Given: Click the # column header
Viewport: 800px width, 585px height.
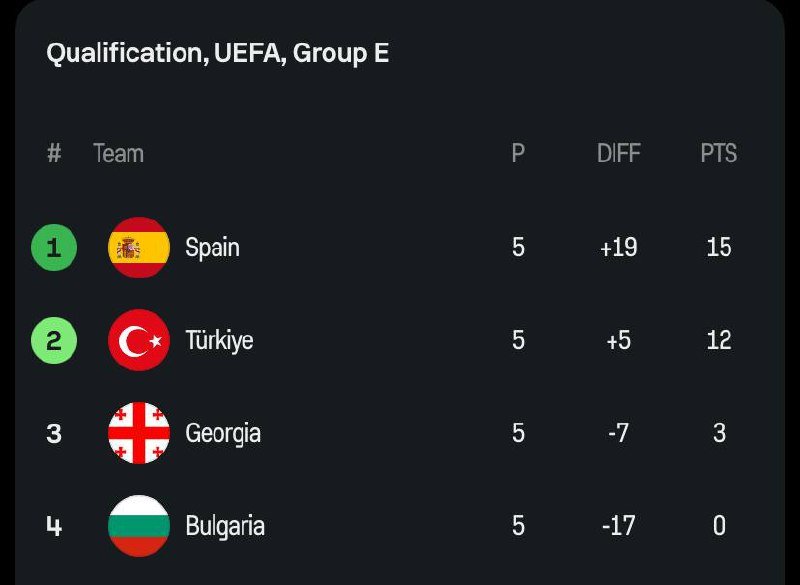Looking at the screenshot, I should pos(54,153).
